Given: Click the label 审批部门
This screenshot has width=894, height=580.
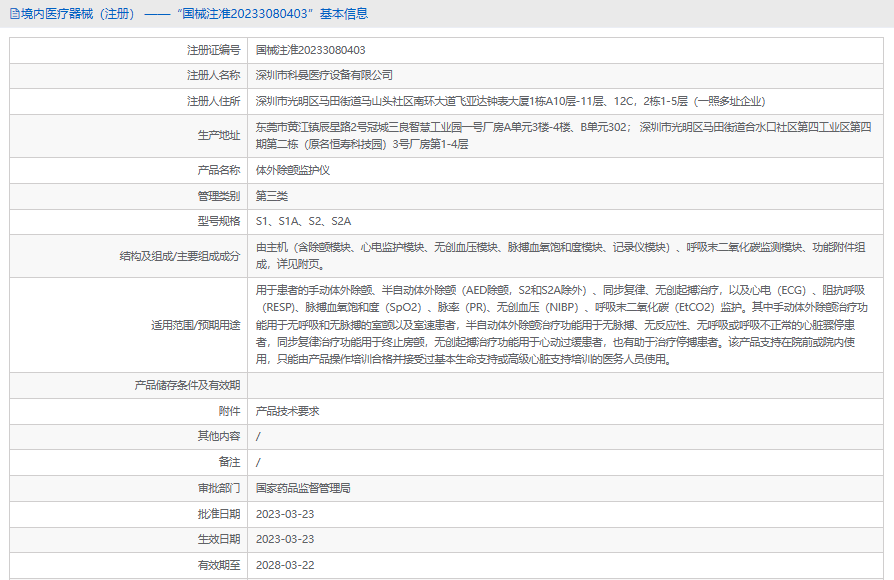Looking at the screenshot, I should click(x=219, y=488).
